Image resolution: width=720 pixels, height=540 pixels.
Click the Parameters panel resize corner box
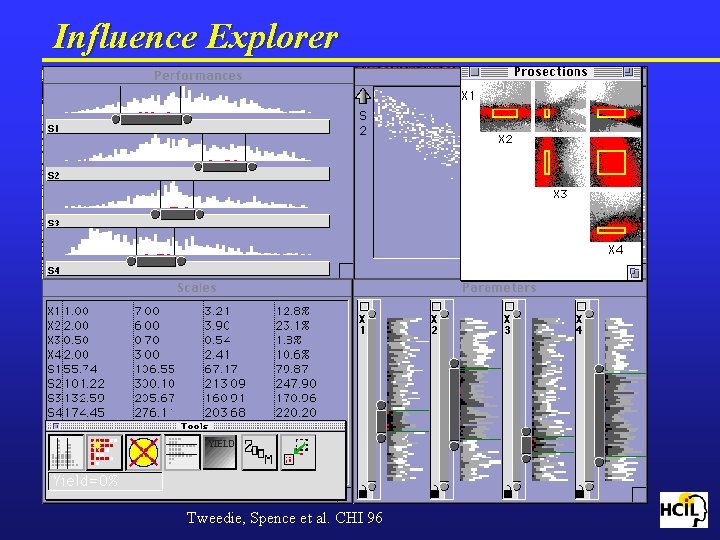click(x=639, y=495)
